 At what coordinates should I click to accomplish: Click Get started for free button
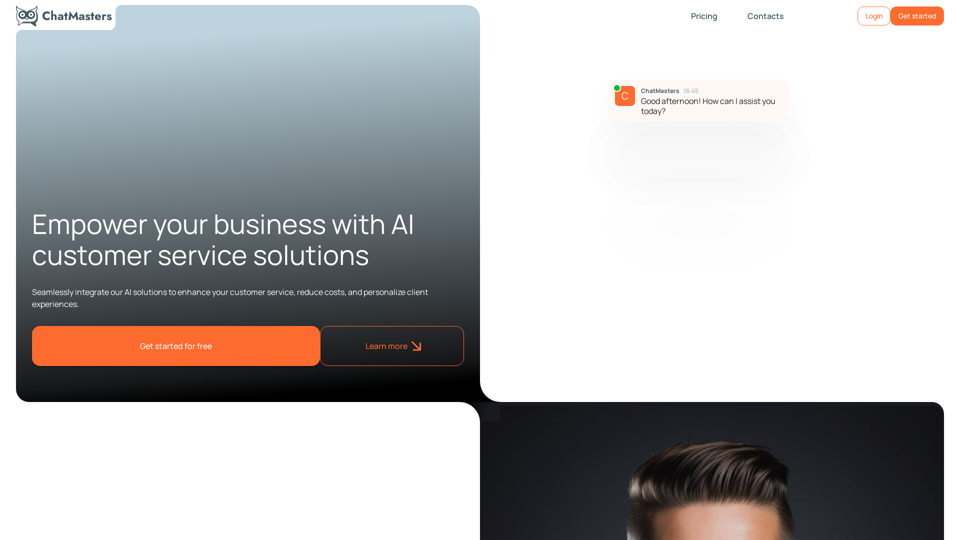click(x=176, y=346)
